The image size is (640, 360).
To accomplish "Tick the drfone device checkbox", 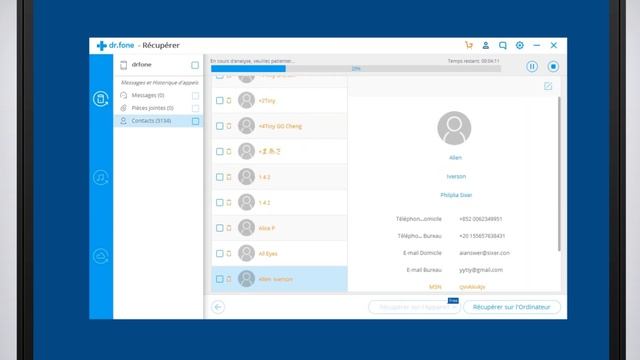I will tap(195, 65).
